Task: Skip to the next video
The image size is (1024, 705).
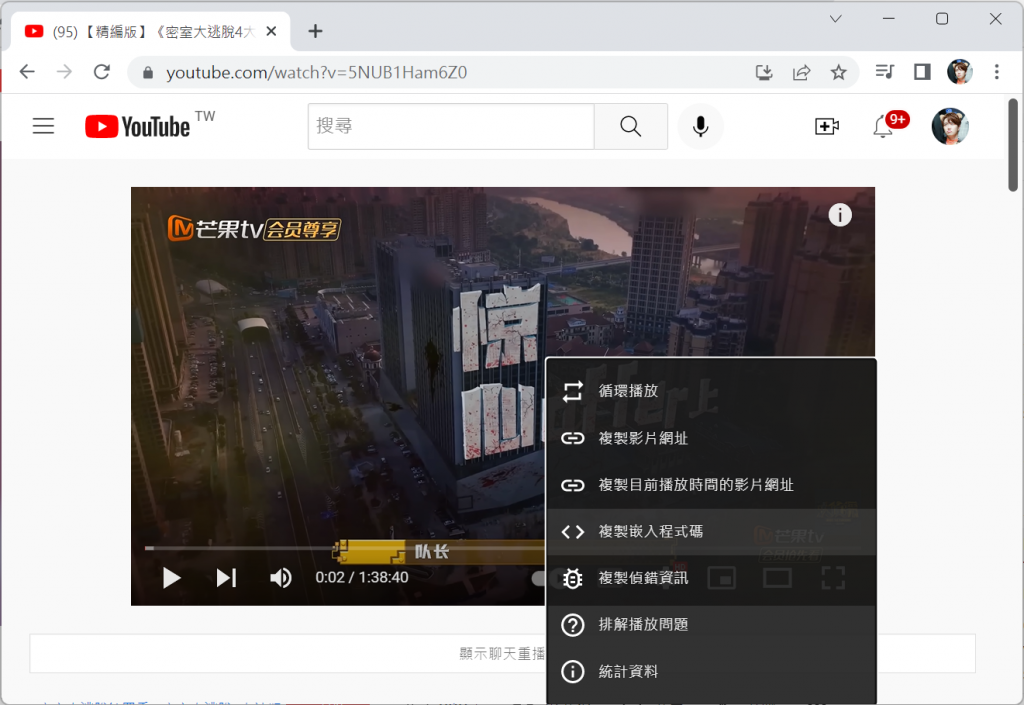Action: (x=226, y=578)
